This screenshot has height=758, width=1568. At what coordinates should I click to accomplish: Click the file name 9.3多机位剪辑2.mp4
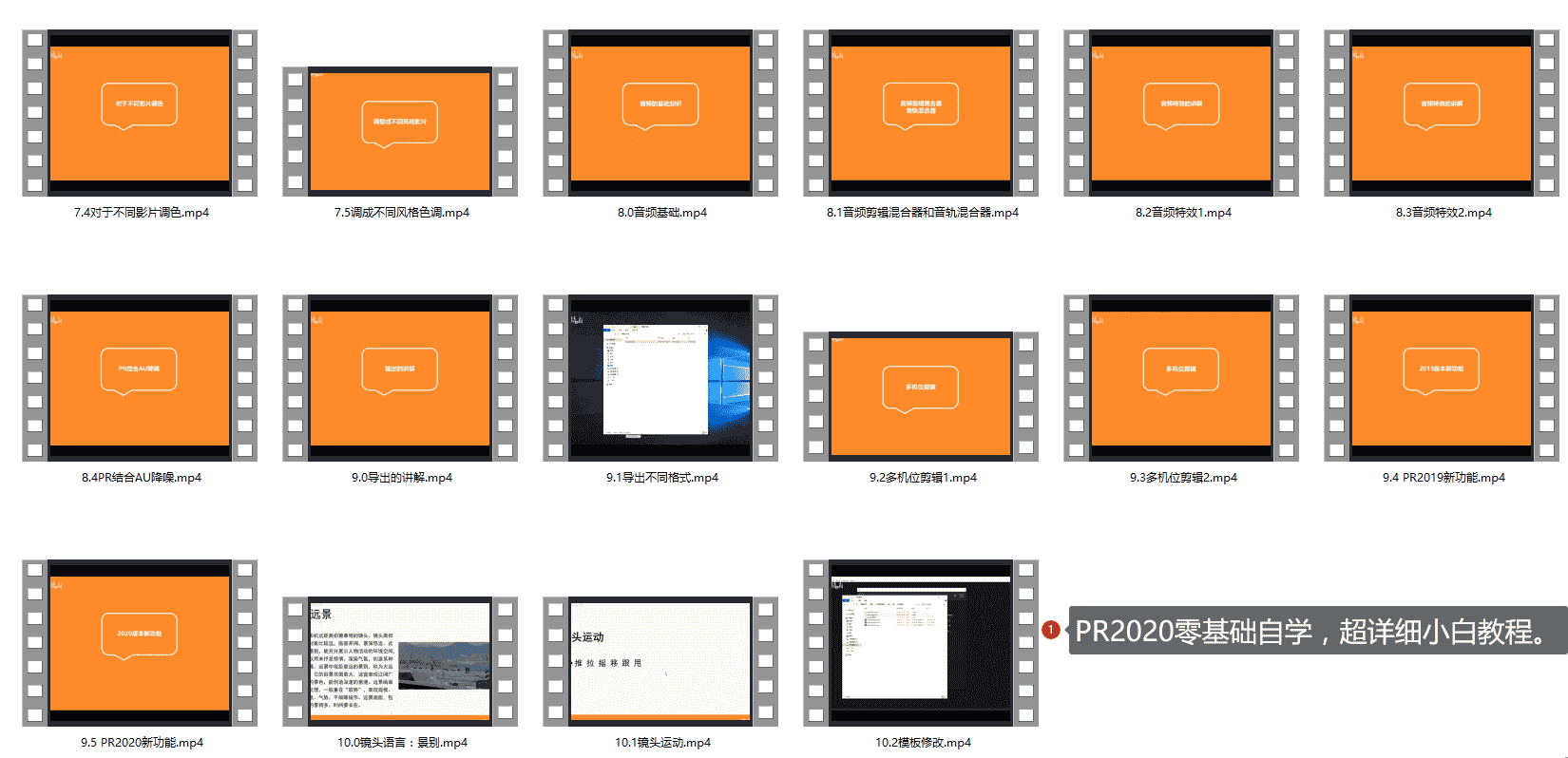click(x=1183, y=478)
